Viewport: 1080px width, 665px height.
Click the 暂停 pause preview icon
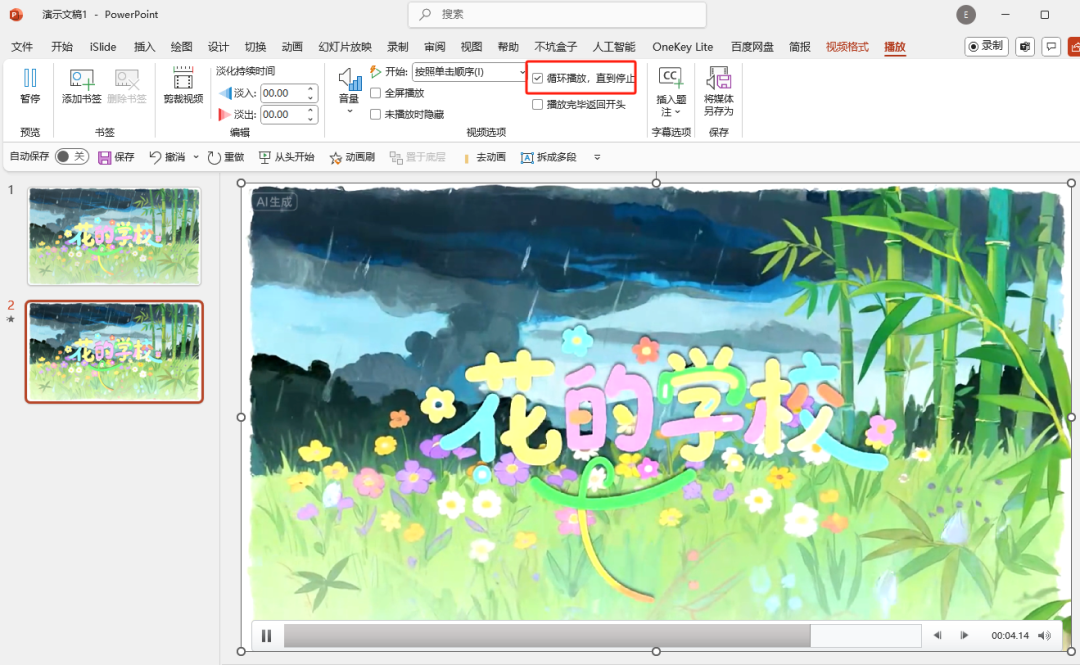coord(30,80)
